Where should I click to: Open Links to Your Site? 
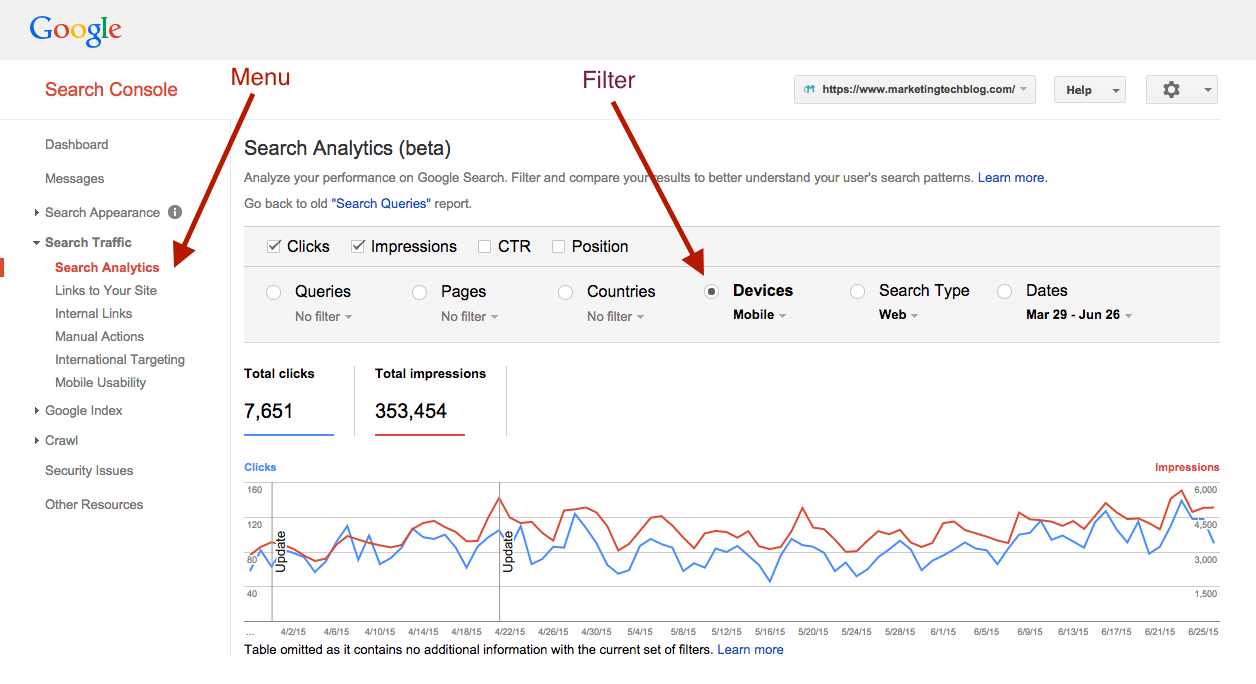(x=106, y=291)
